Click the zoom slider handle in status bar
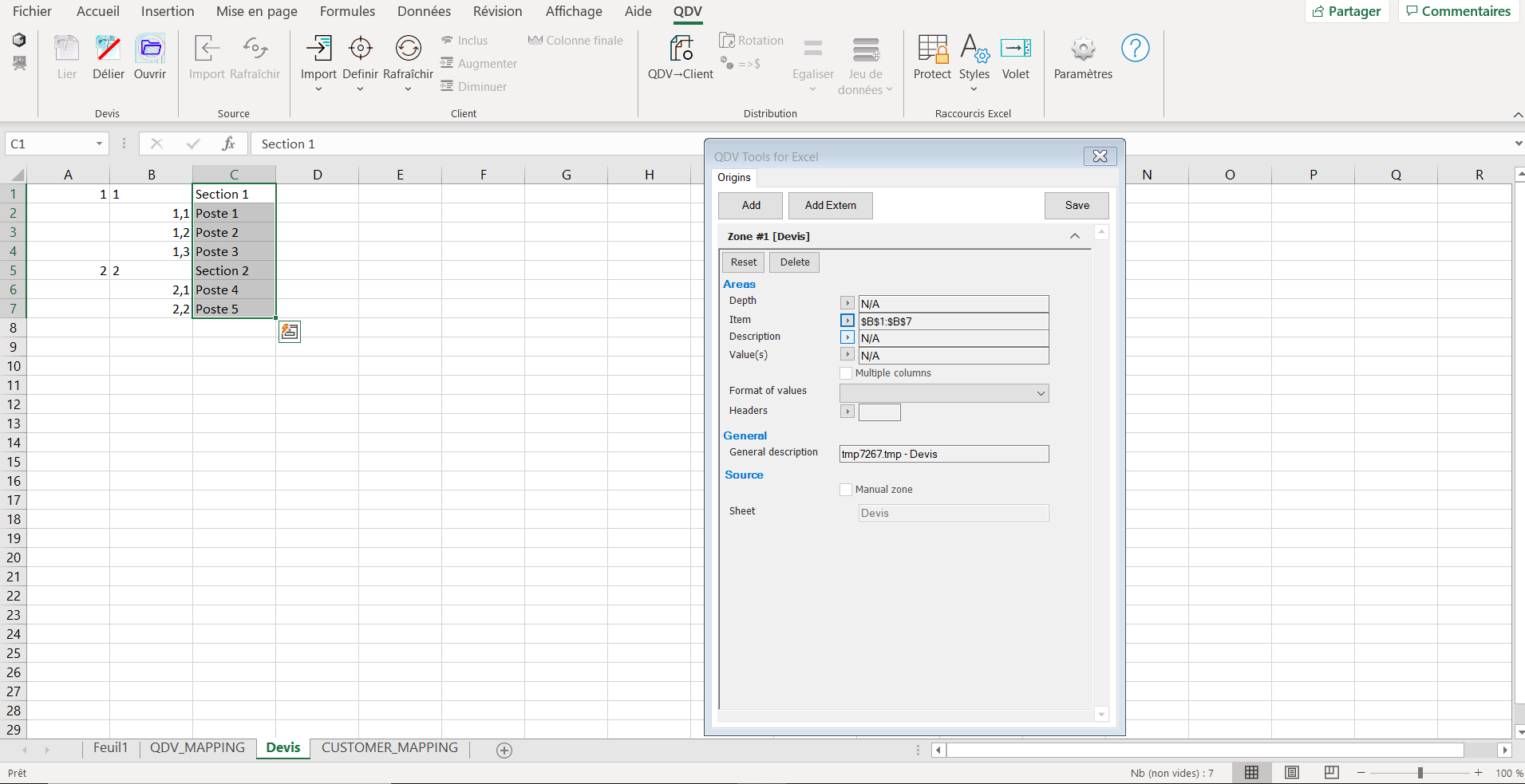The height and width of the screenshot is (784, 1525). tap(1420, 773)
